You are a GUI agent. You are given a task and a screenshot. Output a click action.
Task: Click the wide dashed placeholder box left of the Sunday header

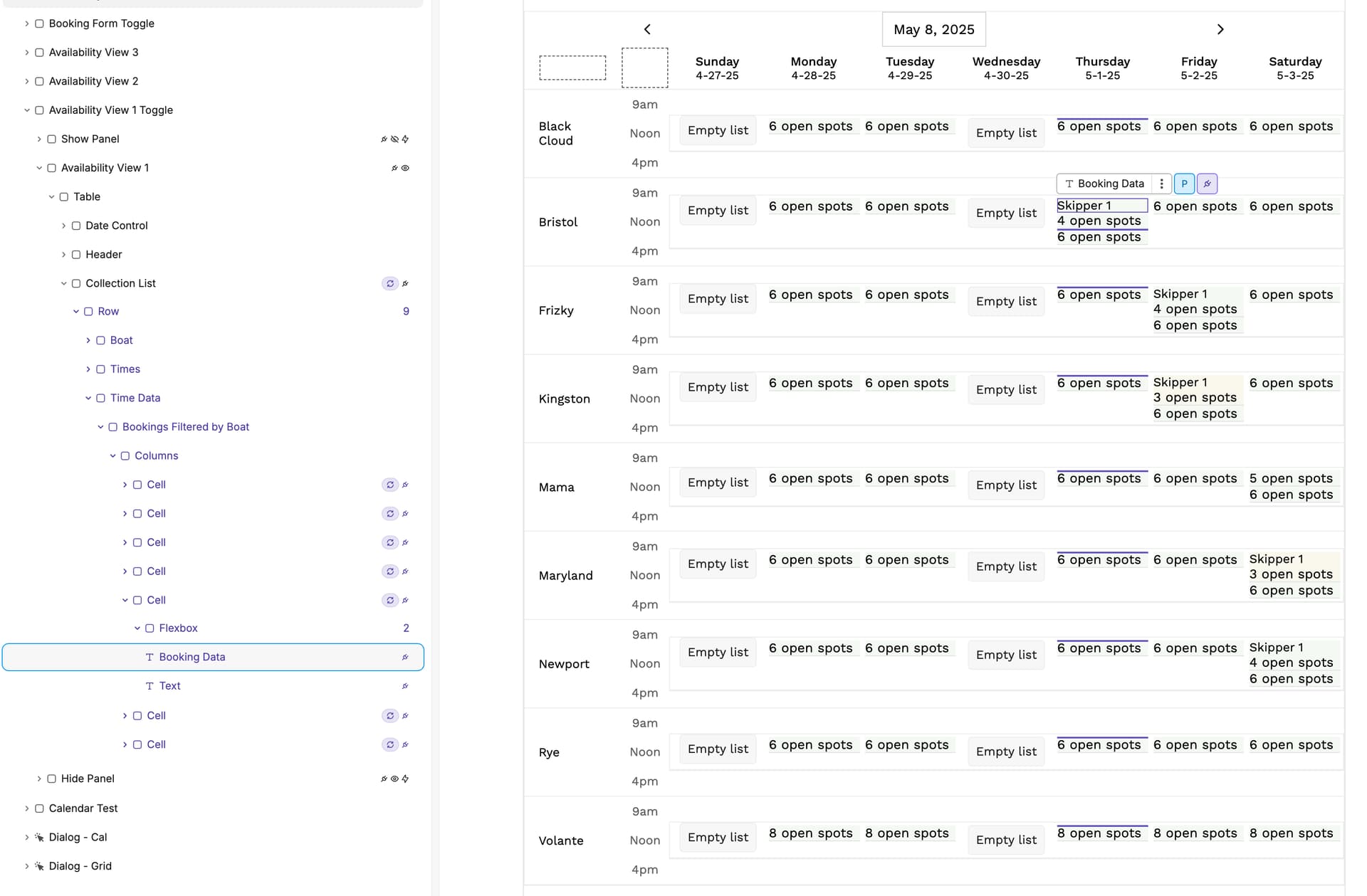point(572,68)
